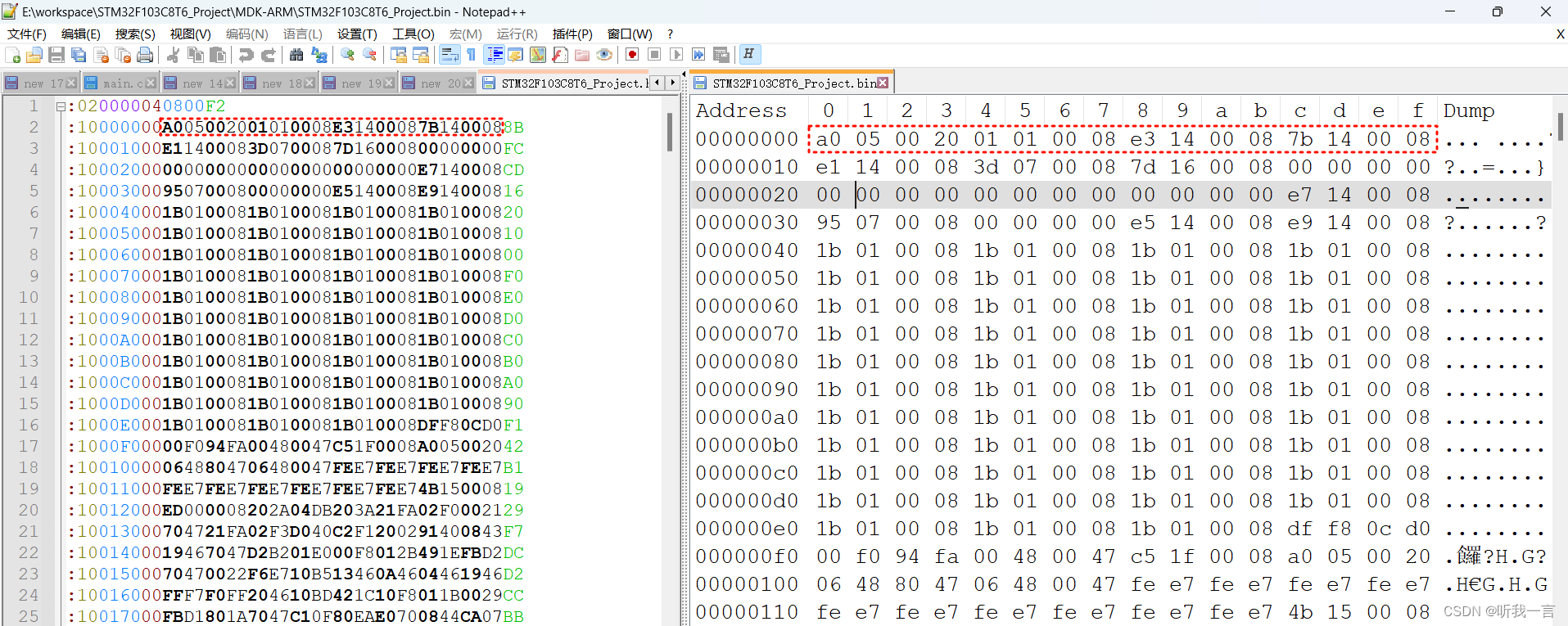Image resolution: width=1568 pixels, height=626 pixels.
Task: Click the Cut scissors icon
Action: 173,55
